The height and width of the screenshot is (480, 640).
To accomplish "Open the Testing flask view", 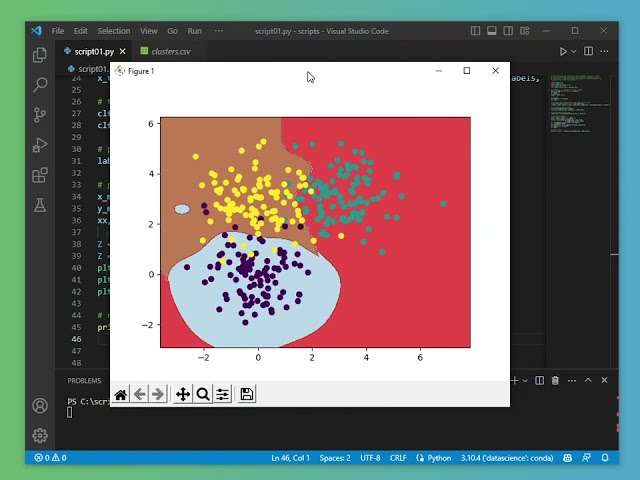I will [x=40, y=205].
